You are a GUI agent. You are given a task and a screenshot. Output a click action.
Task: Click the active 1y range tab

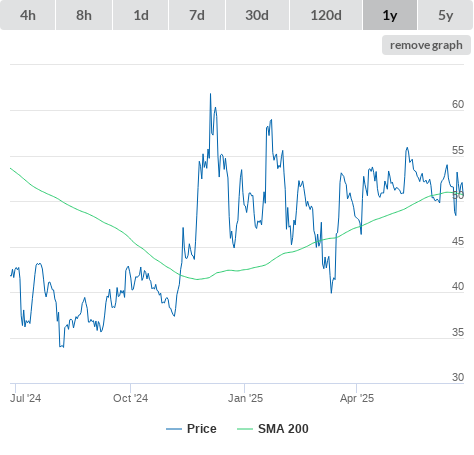tap(390, 15)
